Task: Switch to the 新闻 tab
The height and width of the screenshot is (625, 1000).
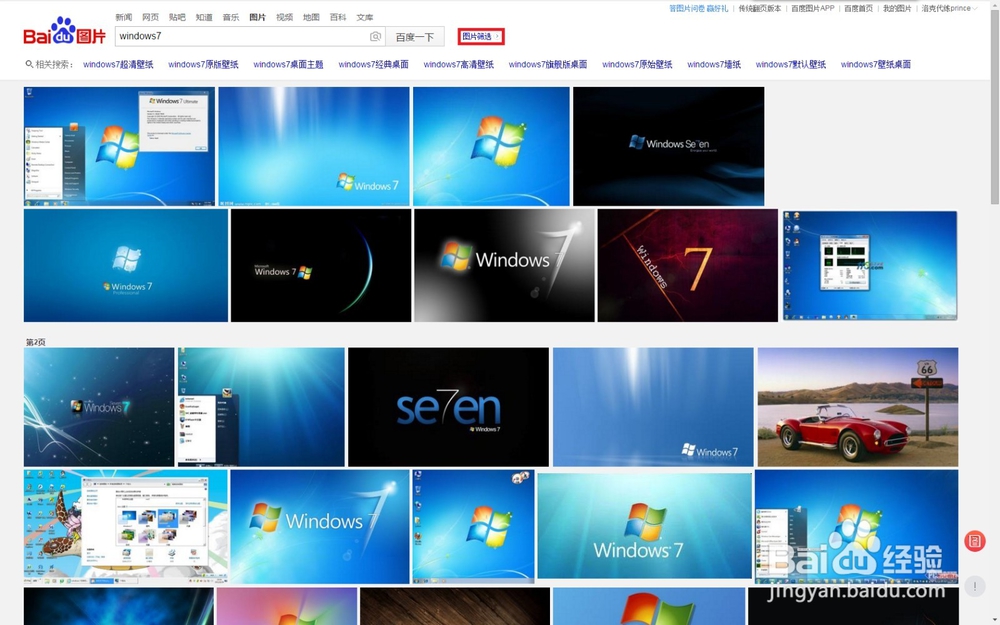Action: tap(124, 17)
